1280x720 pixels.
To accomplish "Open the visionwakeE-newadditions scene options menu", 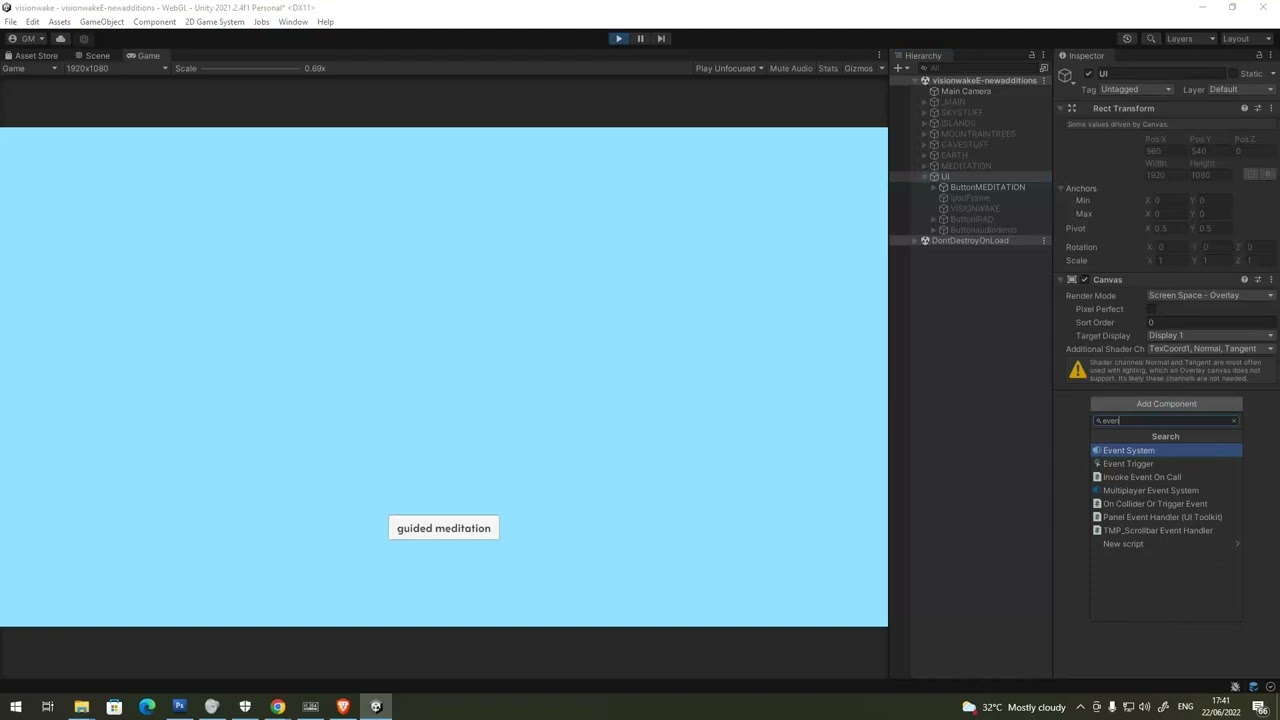I will pos(1044,81).
